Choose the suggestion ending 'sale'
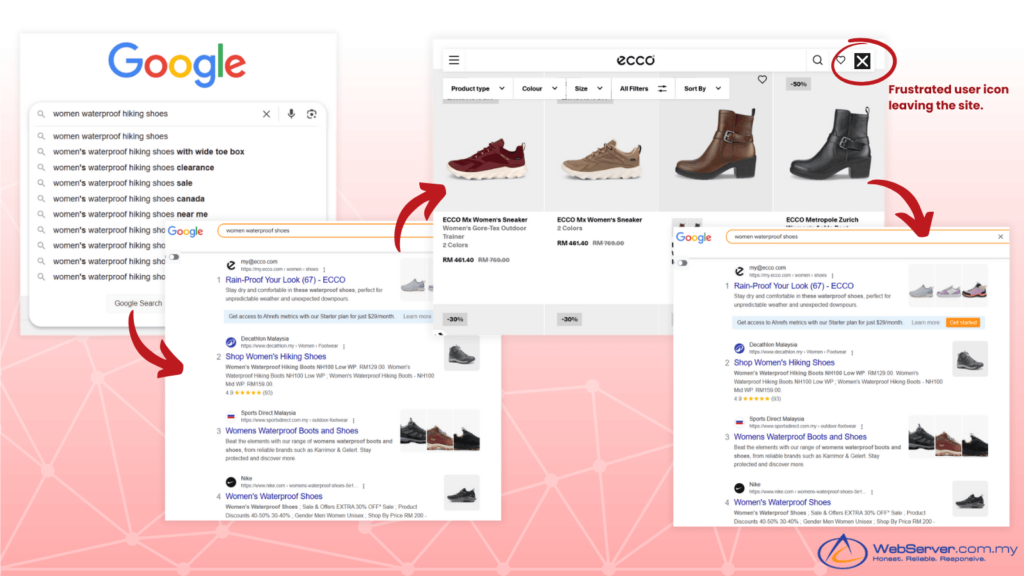Screen dimensions: 1024x576 [123, 183]
